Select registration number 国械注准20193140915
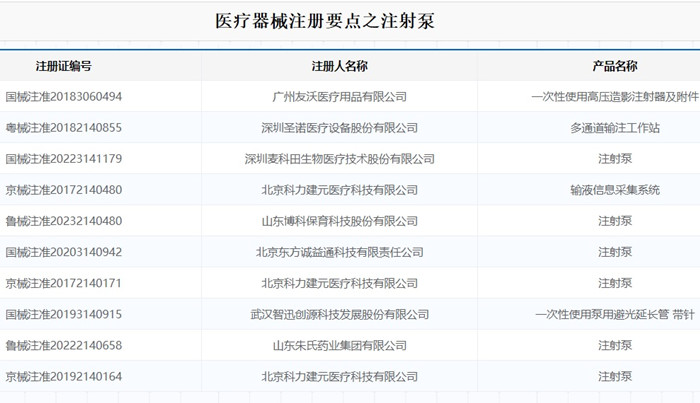 [64, 314]
